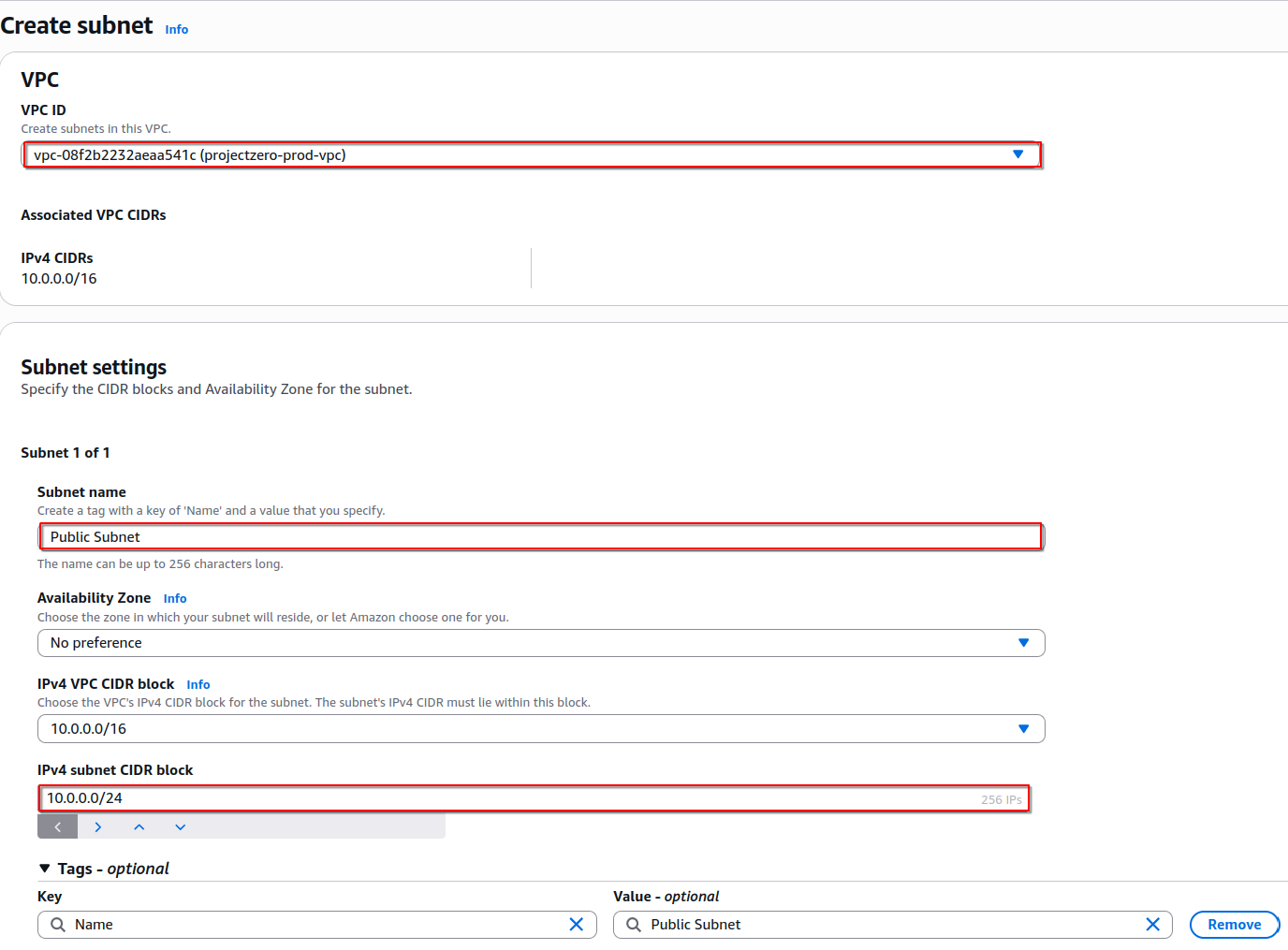Click the Subnet 1 of 1 label
Viewport: 1288px width, 950px height.
pyautogui.click(x=66, y=453)
